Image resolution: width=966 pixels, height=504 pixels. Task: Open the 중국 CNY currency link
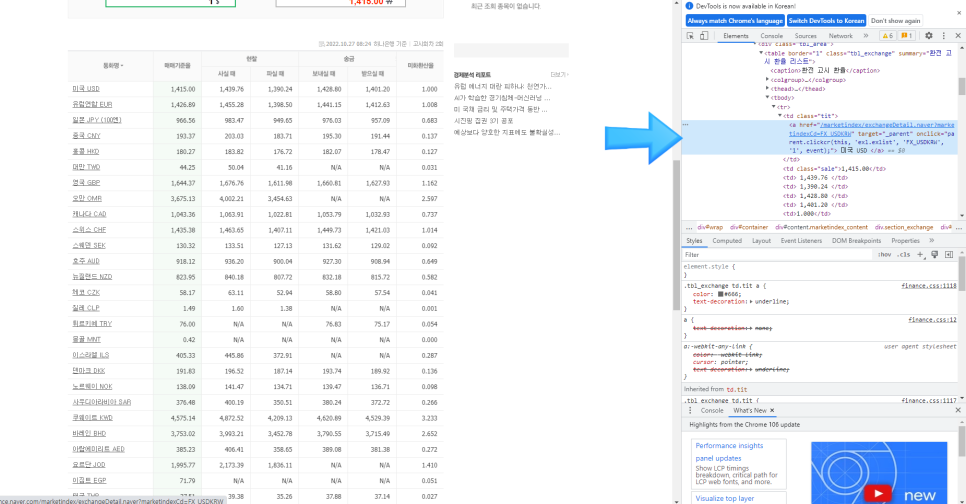point(86,136)
